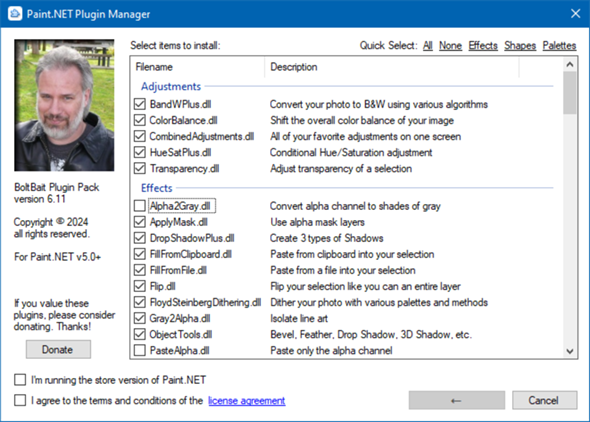The width and height of the screenshot is (590, 422).
Task: Toggle the FloydSteinbergDithering.dll checkbox
Action: 140,302
